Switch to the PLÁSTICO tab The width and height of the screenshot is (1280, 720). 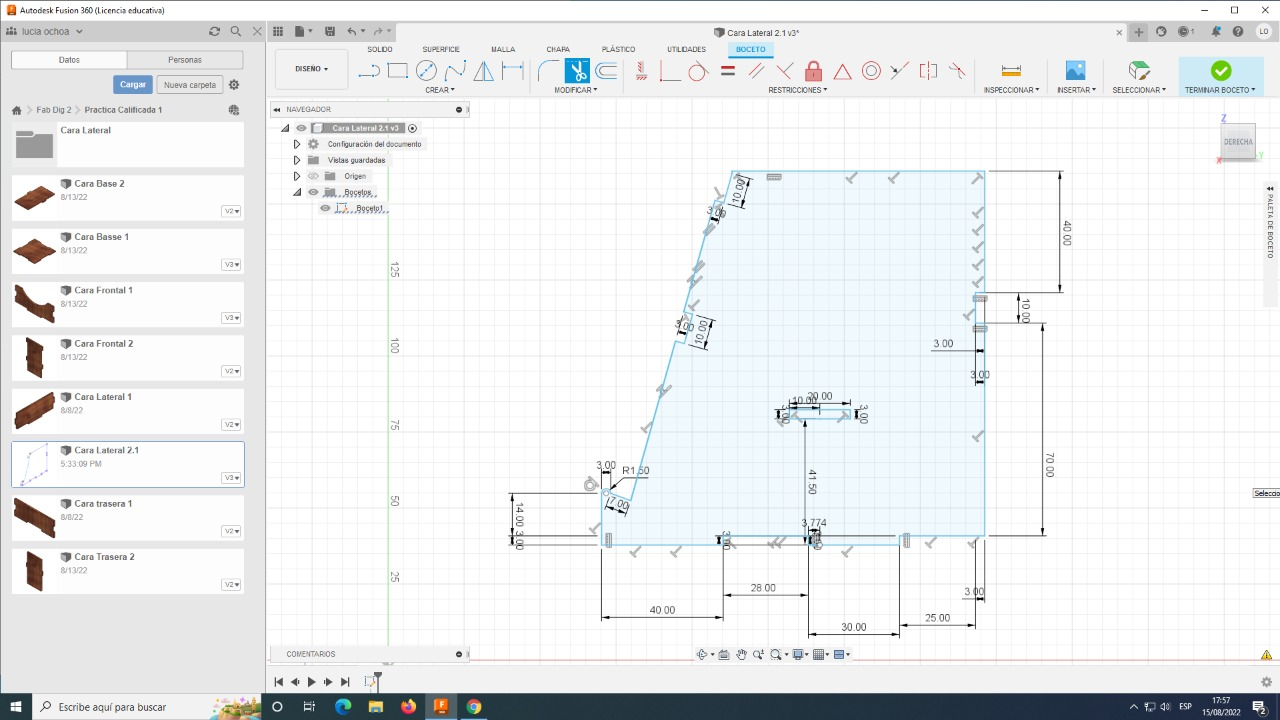click(x=618, y=49)
